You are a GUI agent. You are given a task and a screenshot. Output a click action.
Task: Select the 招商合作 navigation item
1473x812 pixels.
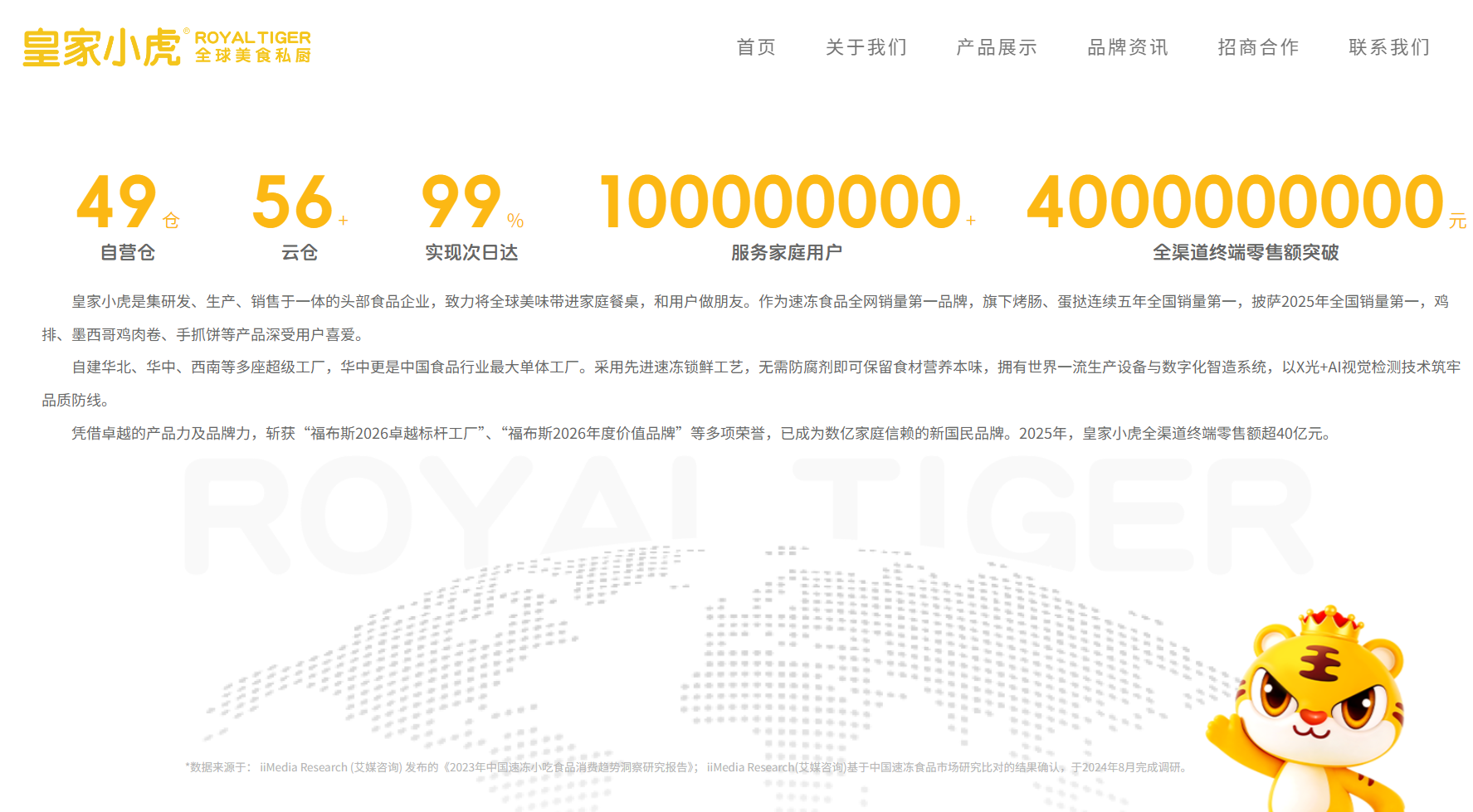[1258, 47]
